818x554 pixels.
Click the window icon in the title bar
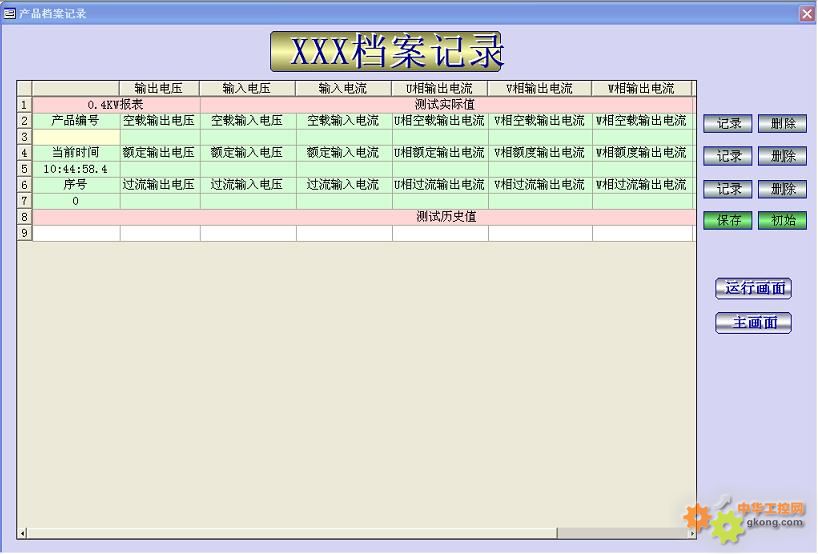click(x=9, y=13)
